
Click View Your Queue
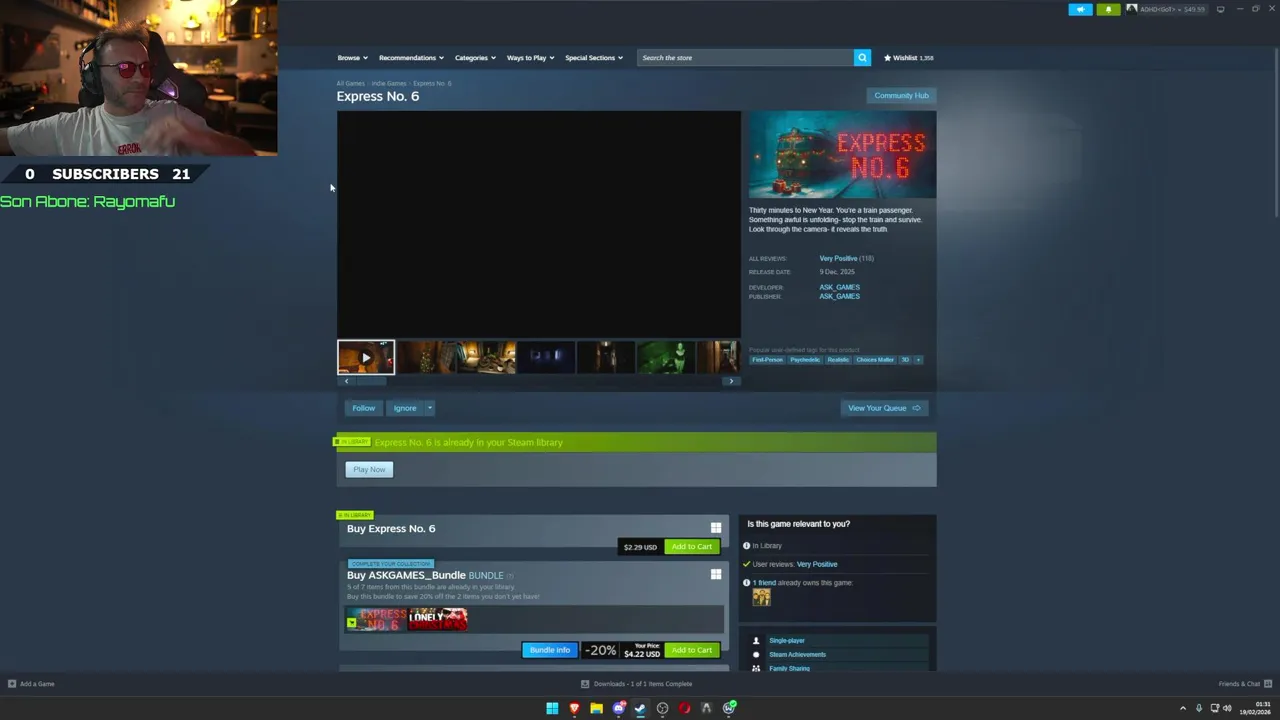[x=884, y=408]
